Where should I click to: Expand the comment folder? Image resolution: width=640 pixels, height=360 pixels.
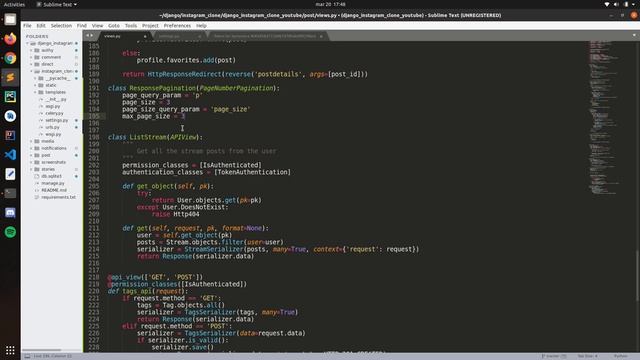[31, 57]
